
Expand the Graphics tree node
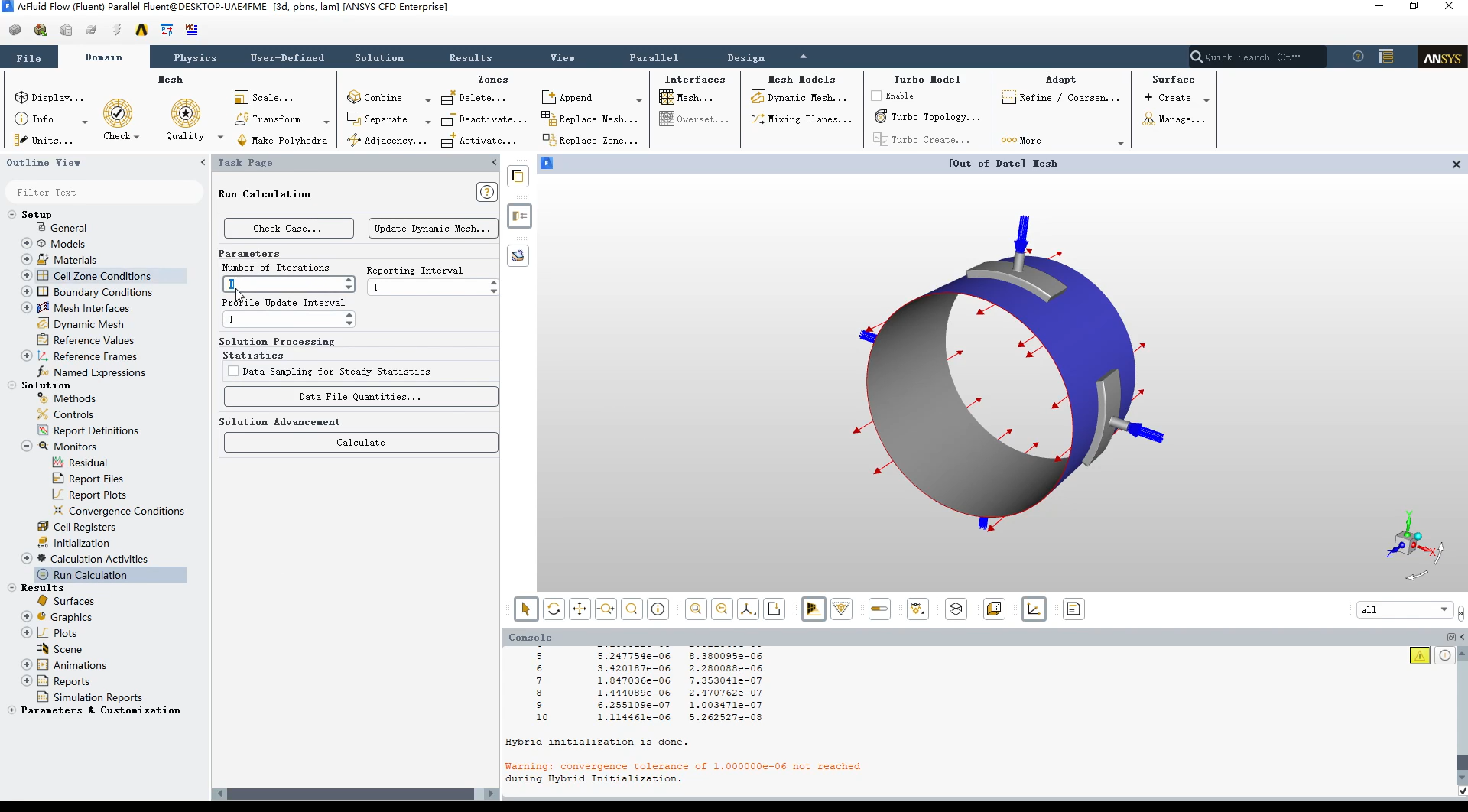tap(27, 616)
